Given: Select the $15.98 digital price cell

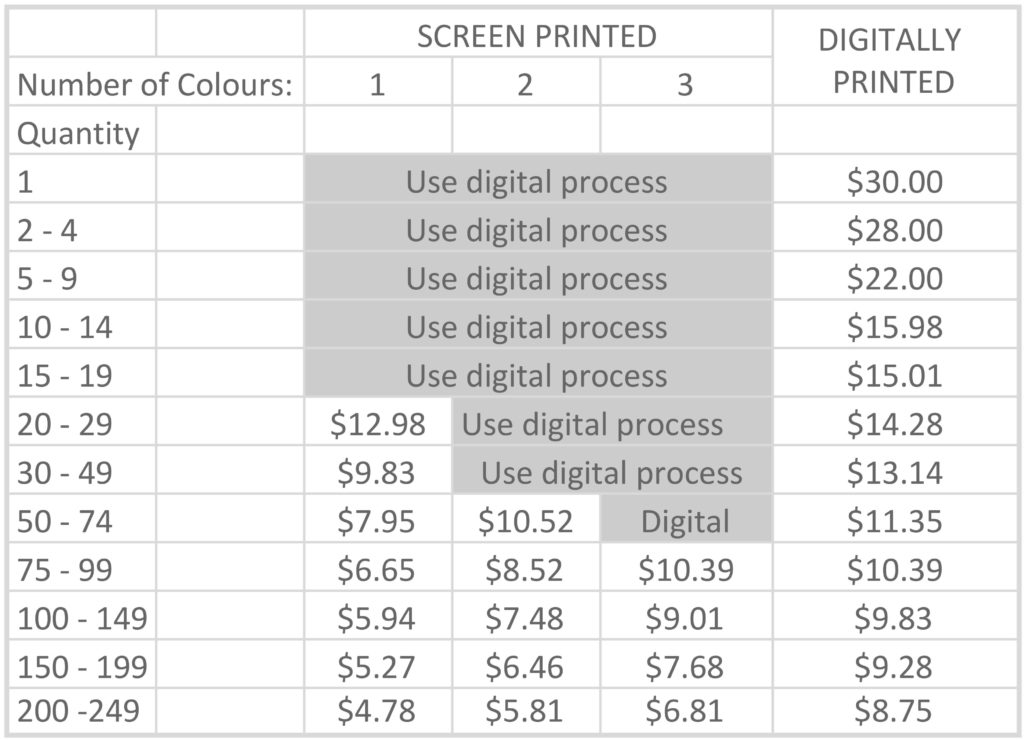Looking at the screenshot, I should click(894, 325).
